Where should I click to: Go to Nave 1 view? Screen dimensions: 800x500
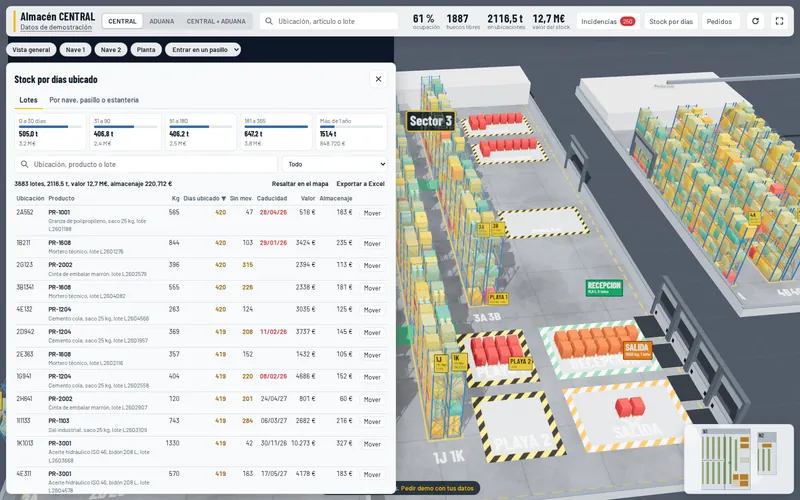(x=76, y=49)
